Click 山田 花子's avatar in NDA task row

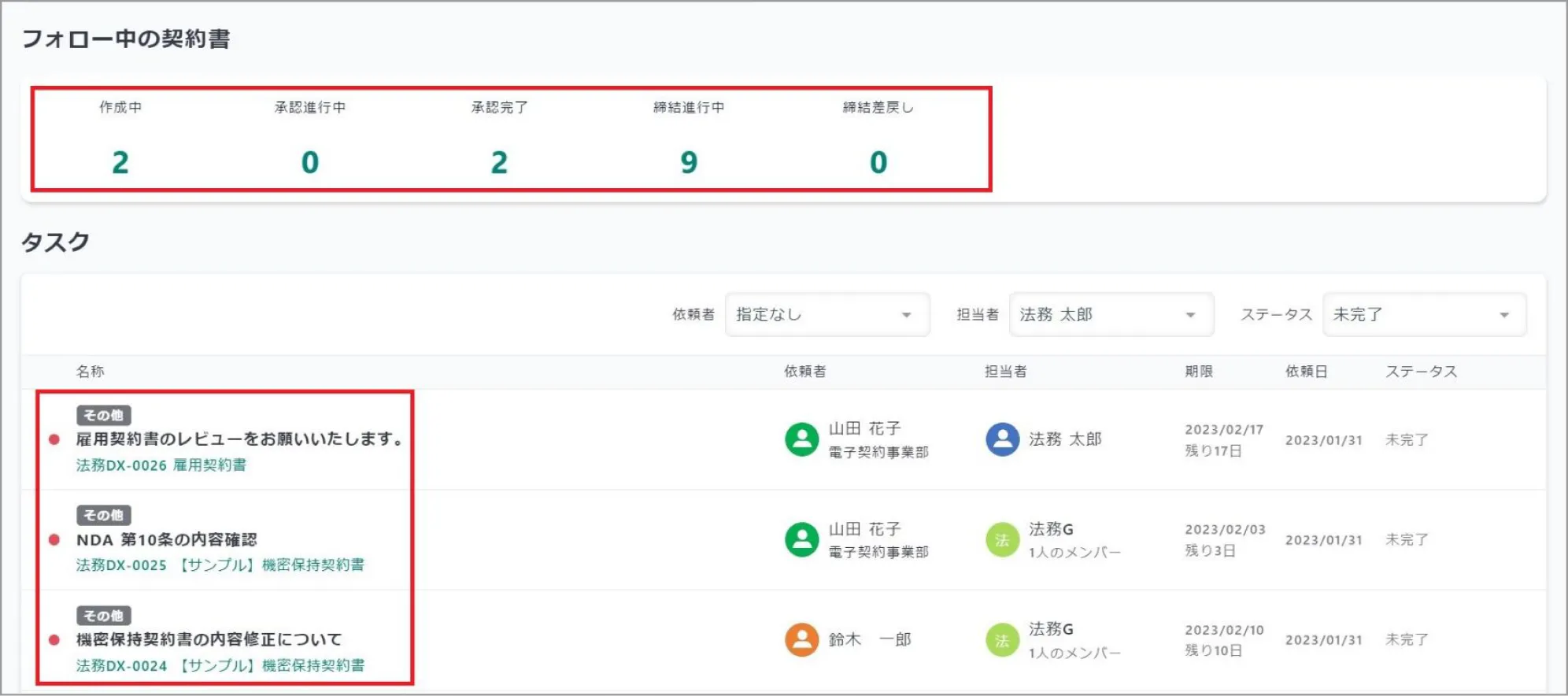[x=801, y=540]
